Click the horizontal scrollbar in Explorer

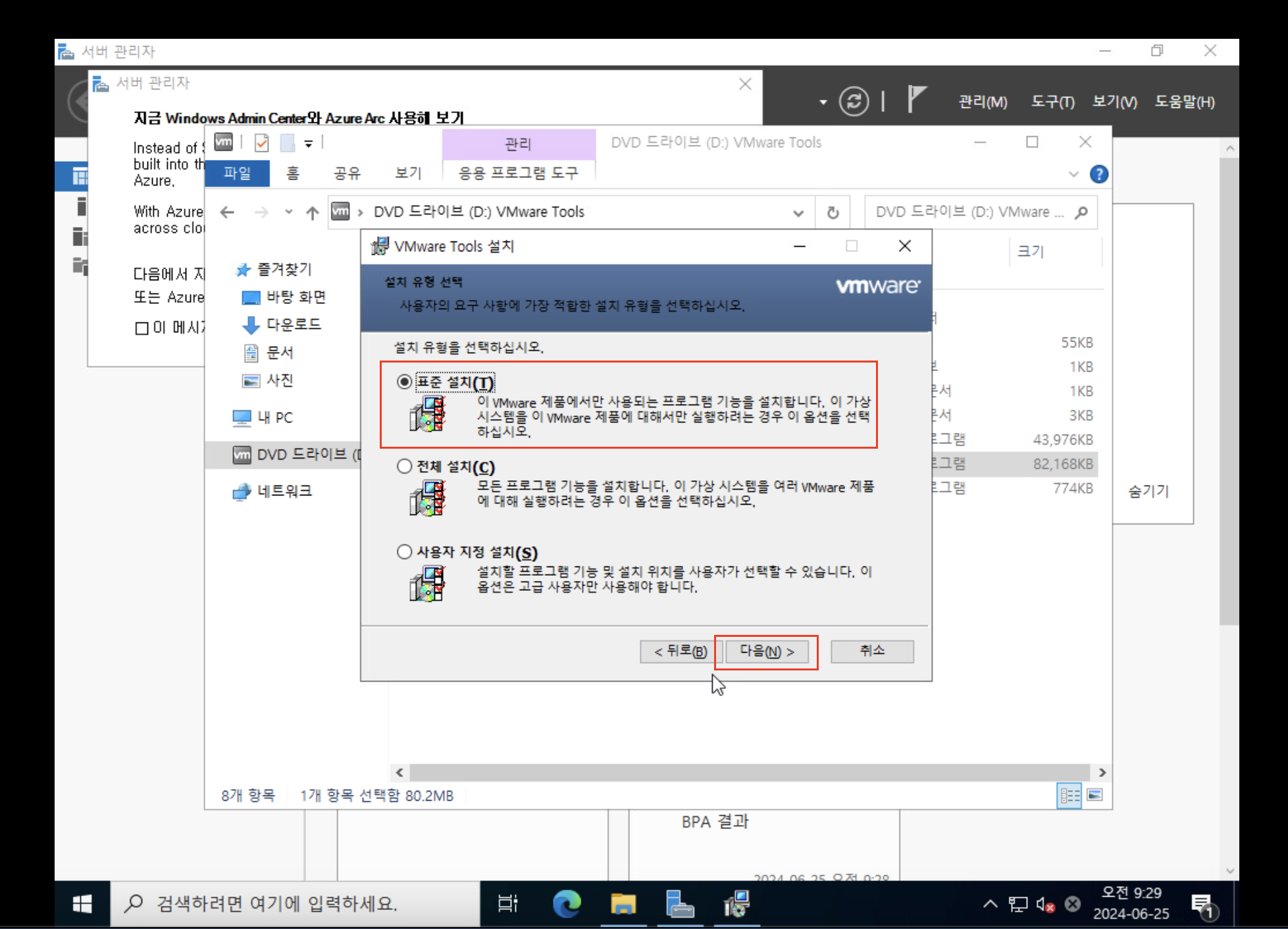pyautogui.click(x=749, y=772)
